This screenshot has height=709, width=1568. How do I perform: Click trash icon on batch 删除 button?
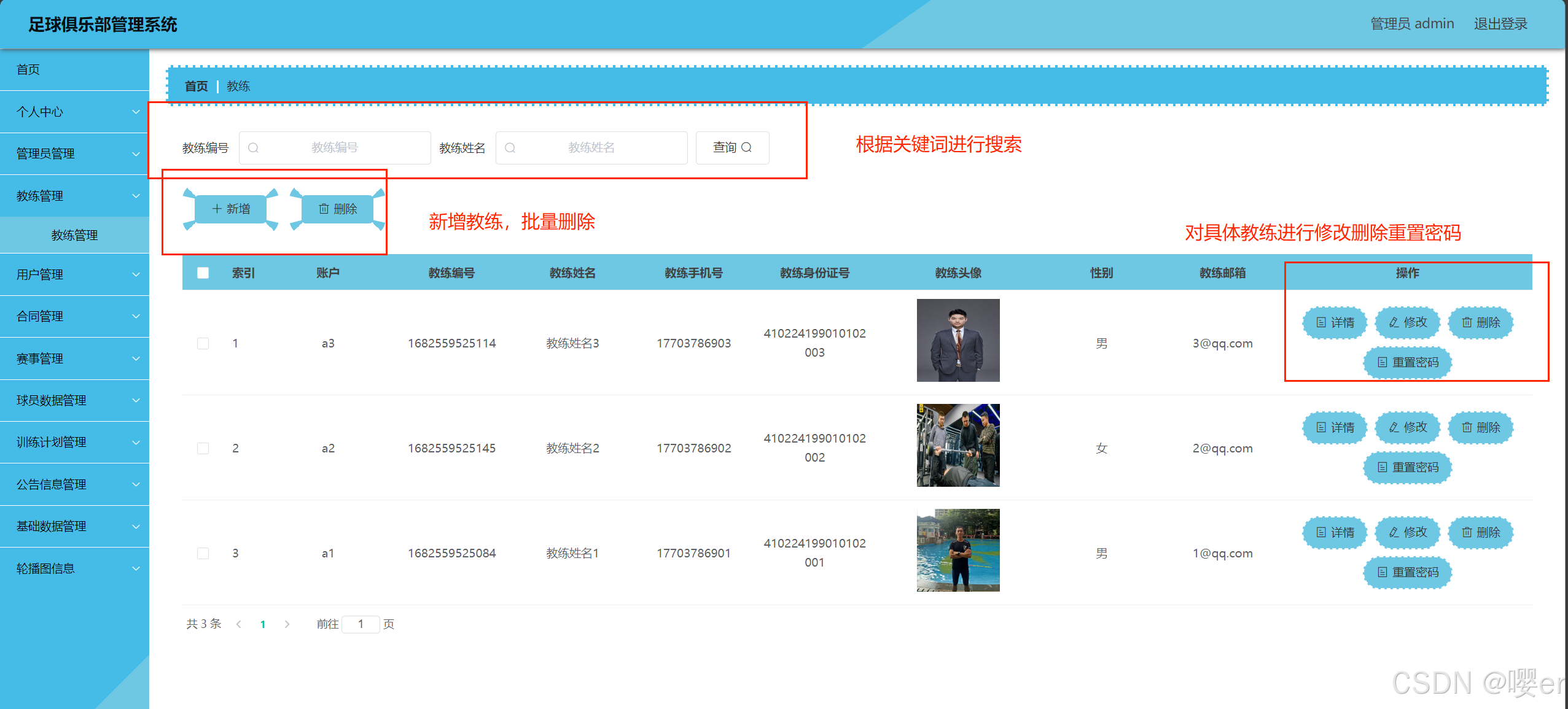pyautogui.click(x=324, y=209)
